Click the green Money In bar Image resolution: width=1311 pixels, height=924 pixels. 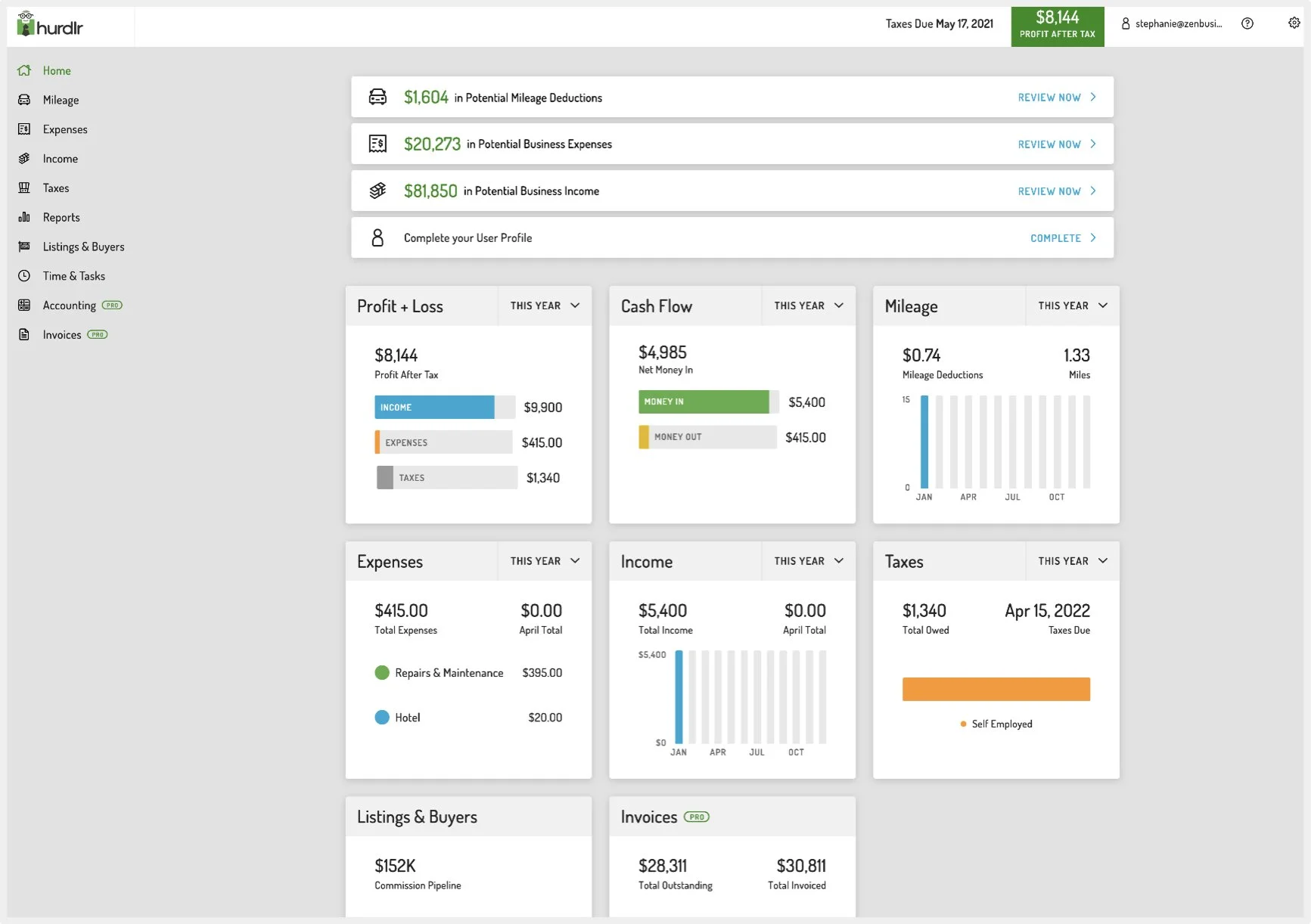coord(704,402)
